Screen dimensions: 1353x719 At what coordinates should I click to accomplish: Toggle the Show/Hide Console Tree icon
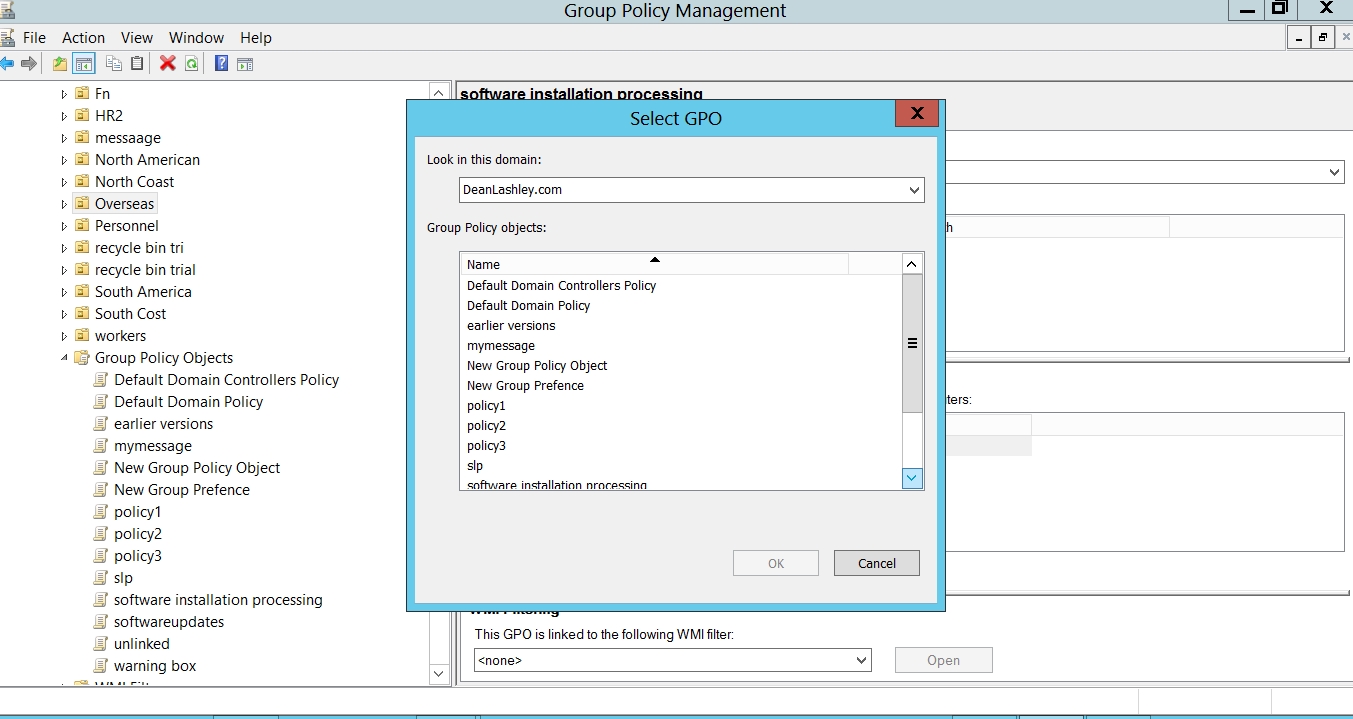click(84, 64)
